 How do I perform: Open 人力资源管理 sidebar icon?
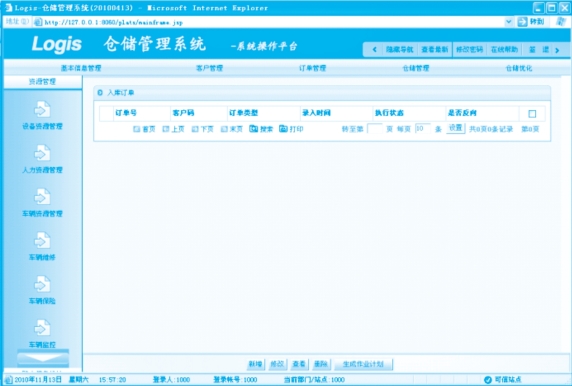tap(42, 153)
